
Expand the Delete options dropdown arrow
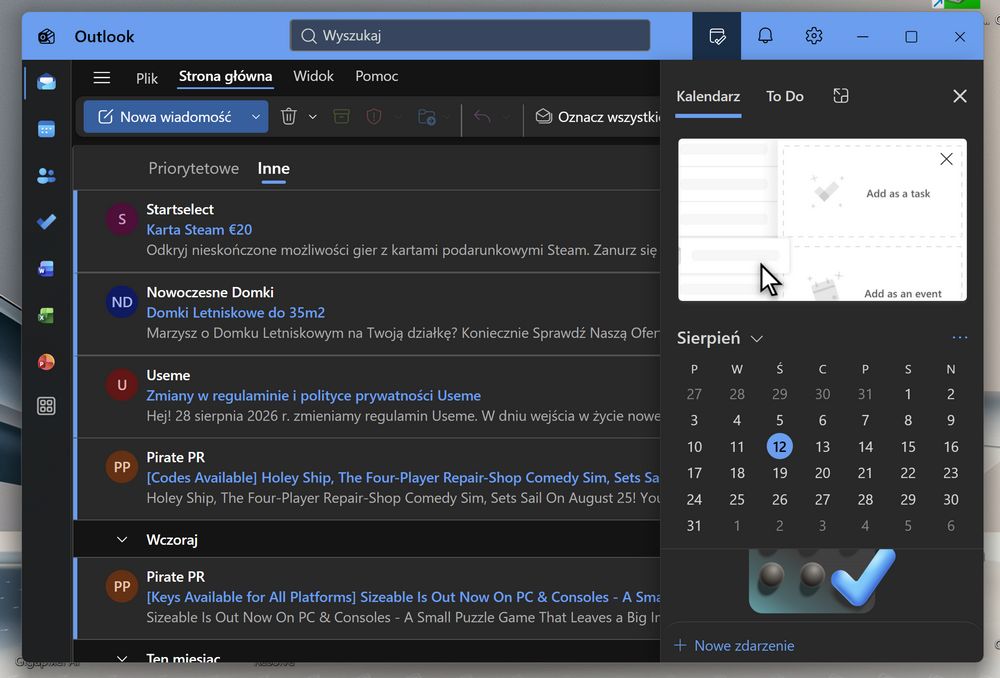(x=312, y=117)
